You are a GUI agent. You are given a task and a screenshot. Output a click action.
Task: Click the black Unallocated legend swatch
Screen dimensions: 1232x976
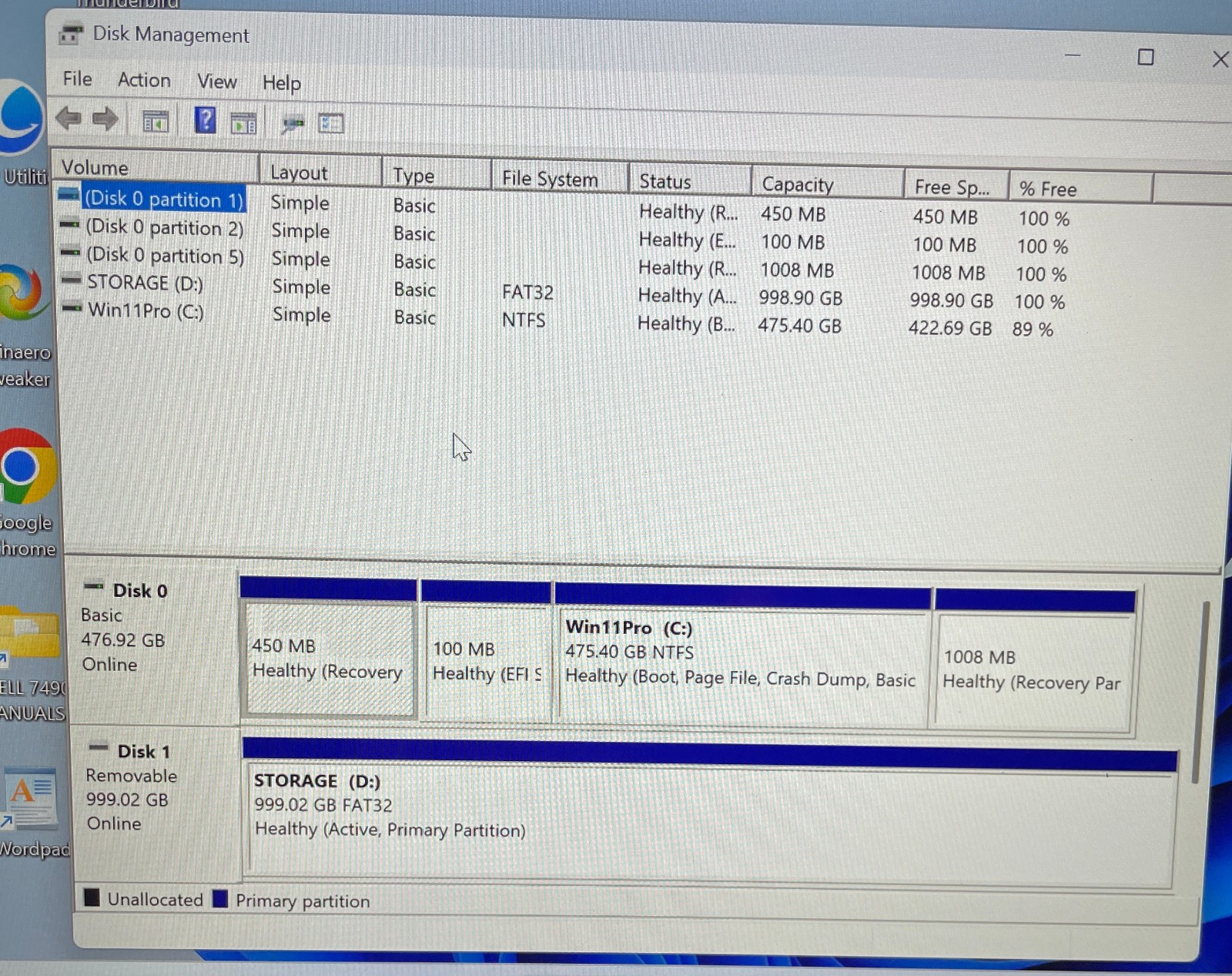[92, 897]
